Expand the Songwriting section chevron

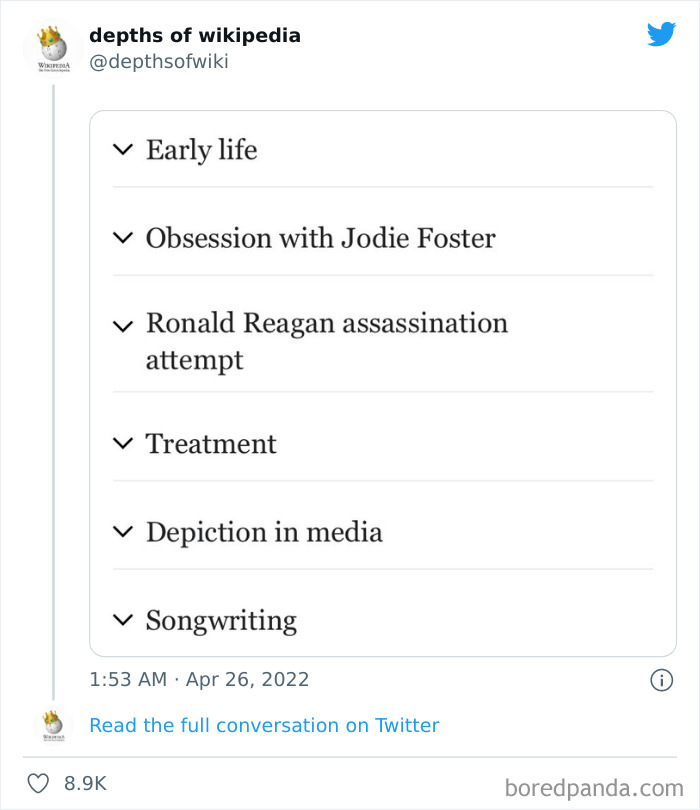click(123, 620)
